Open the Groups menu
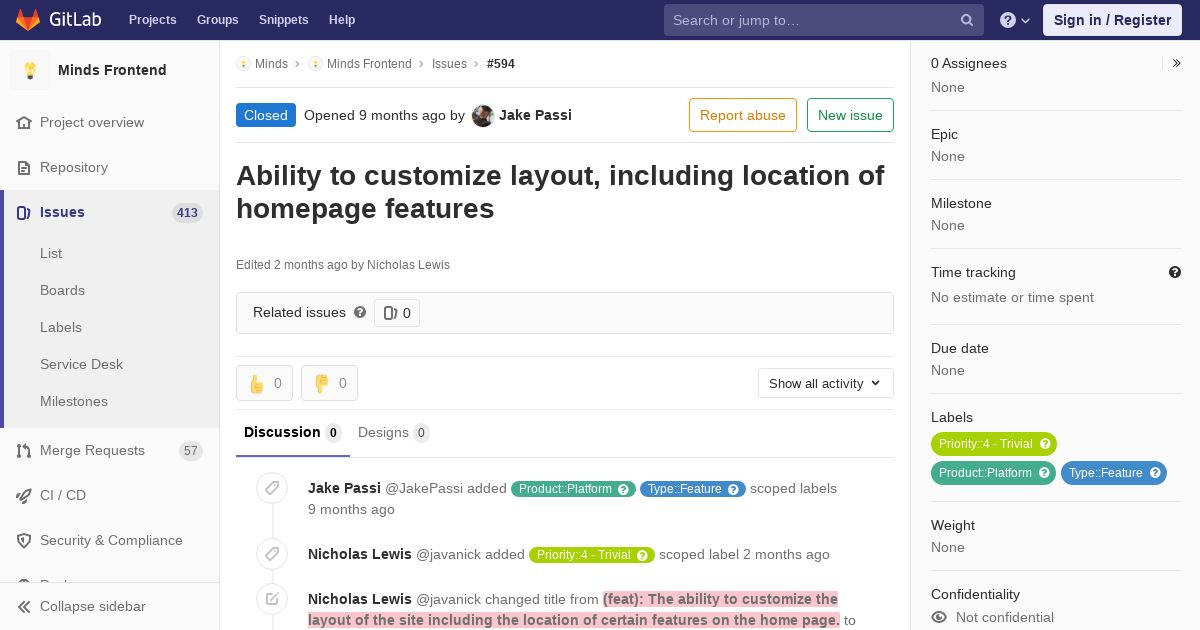 [x=218, y=20]
